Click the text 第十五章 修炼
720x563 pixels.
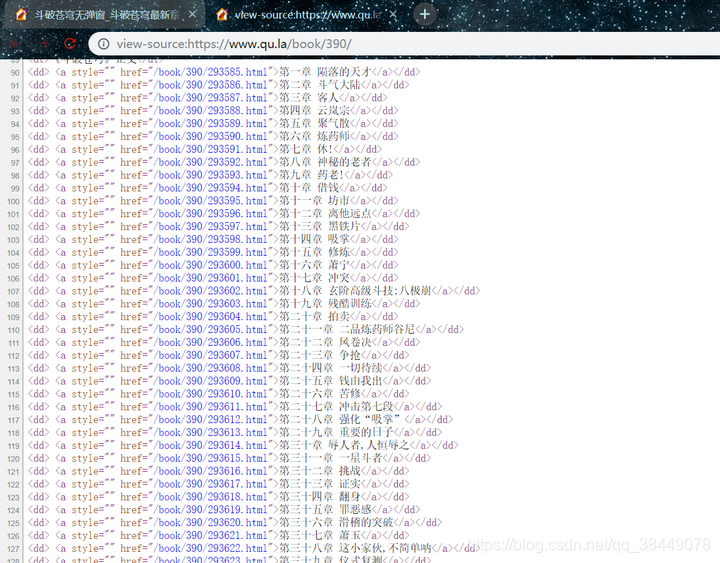point(314,252)
